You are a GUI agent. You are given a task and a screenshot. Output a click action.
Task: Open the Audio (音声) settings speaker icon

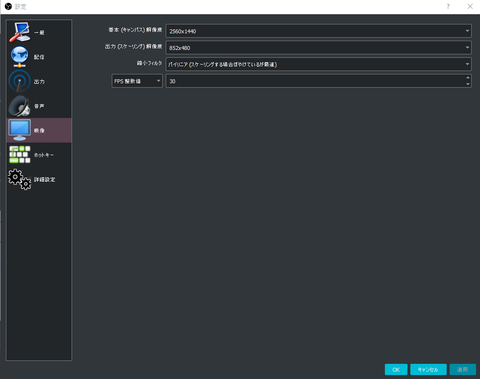pyautogui.click(x=19, y=106)
